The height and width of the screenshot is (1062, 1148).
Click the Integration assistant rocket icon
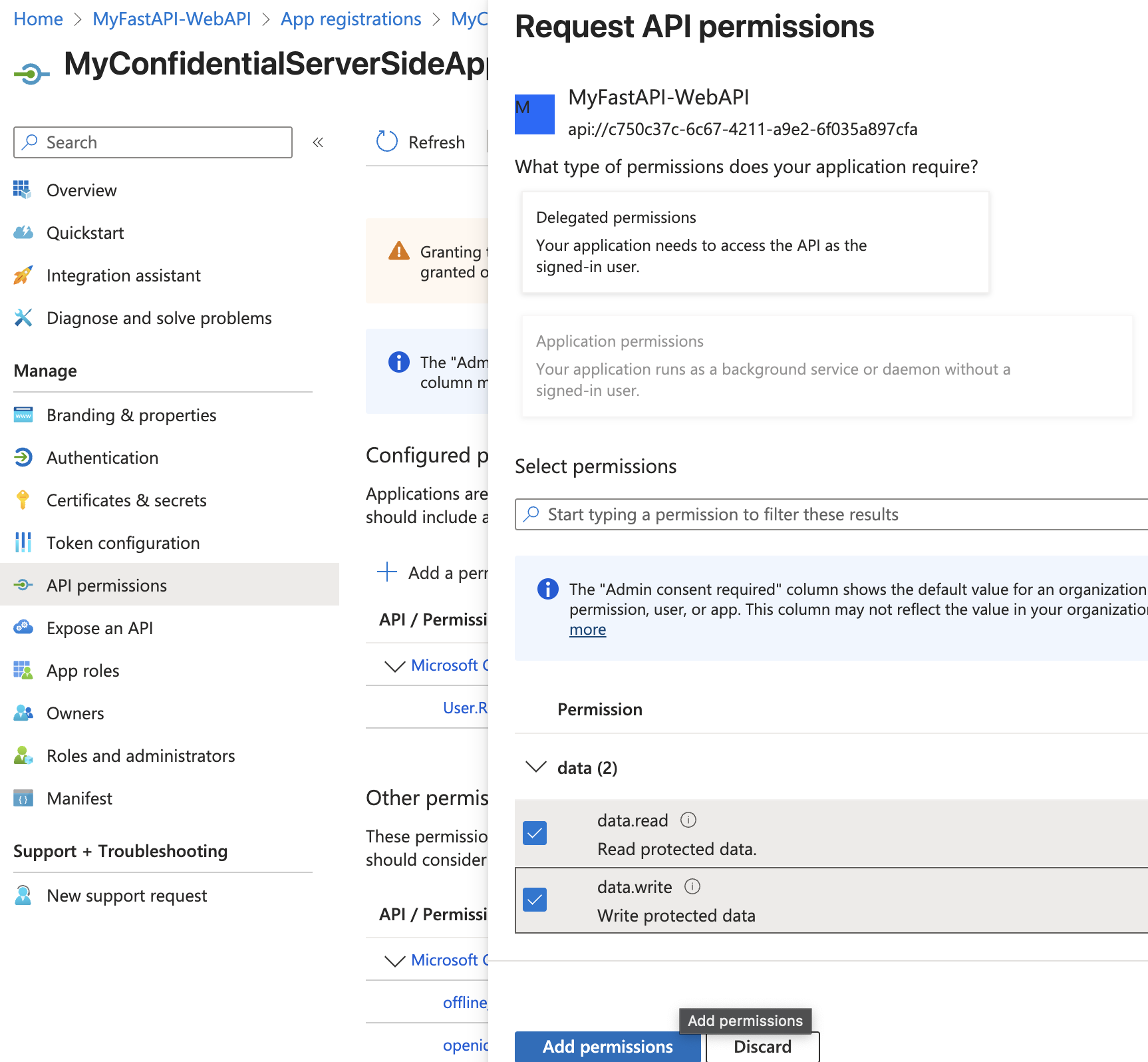pos(23,275)
